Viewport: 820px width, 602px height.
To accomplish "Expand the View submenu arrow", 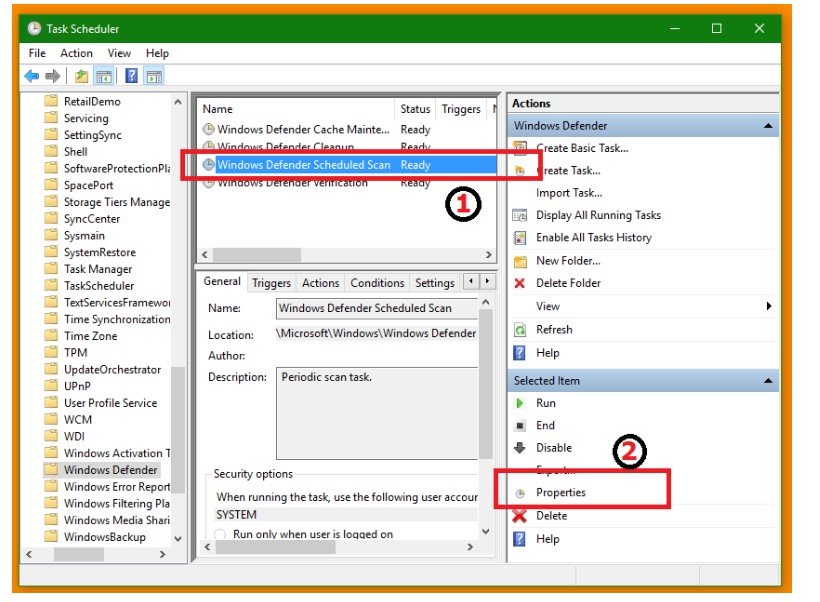I will point(769,306).
